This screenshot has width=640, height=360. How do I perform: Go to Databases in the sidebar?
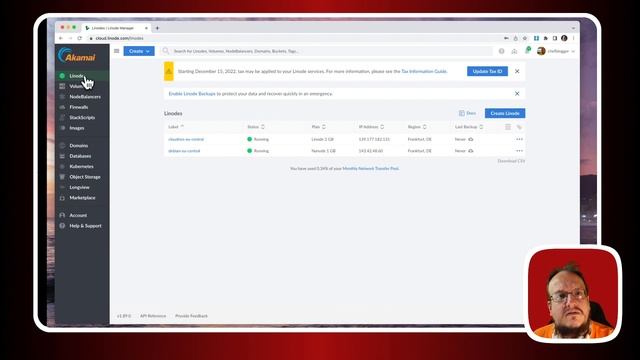coord(82,156)
